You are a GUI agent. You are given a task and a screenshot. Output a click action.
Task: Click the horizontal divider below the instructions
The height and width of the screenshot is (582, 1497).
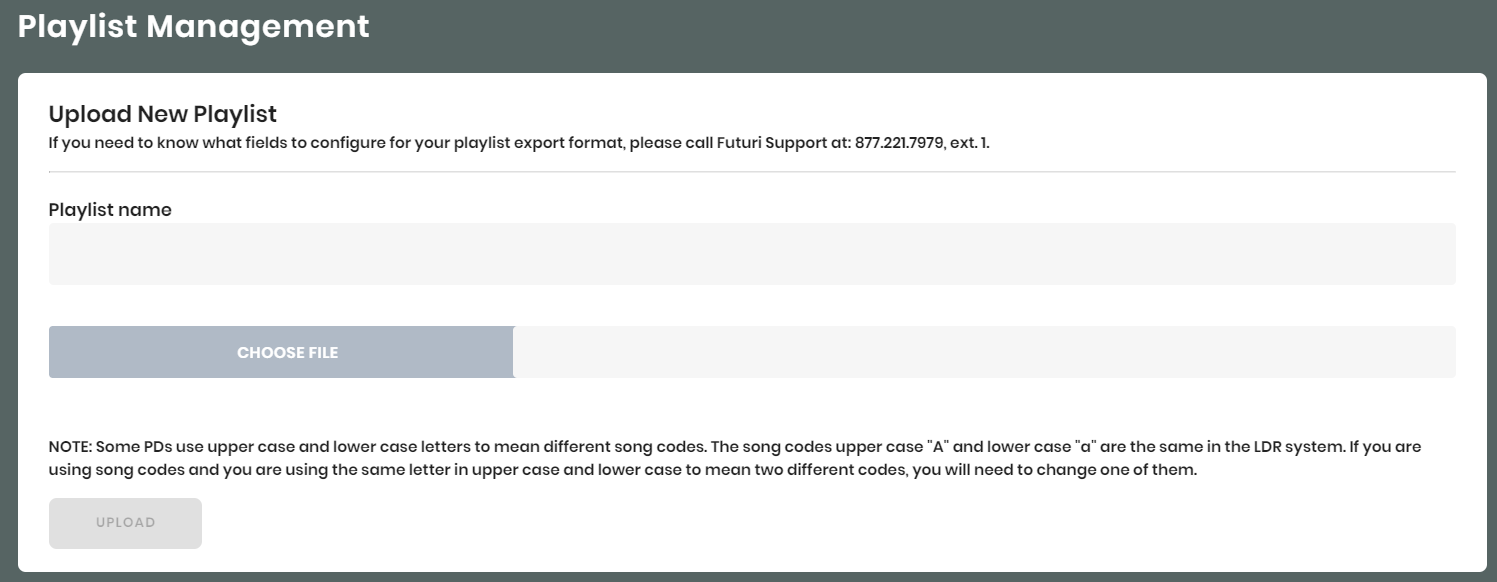point(751,172)
